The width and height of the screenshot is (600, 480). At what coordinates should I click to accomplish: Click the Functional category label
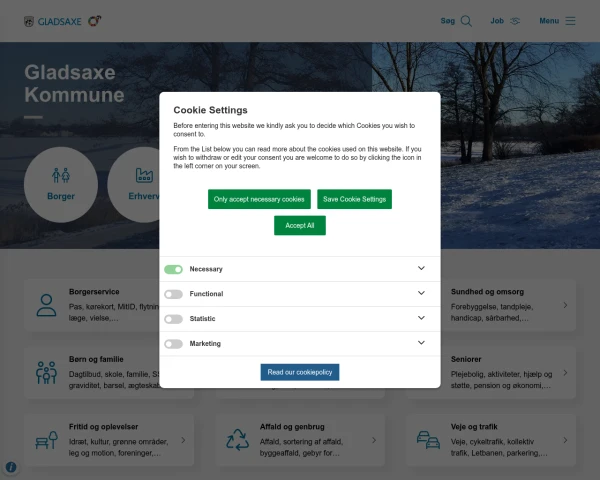206,294
